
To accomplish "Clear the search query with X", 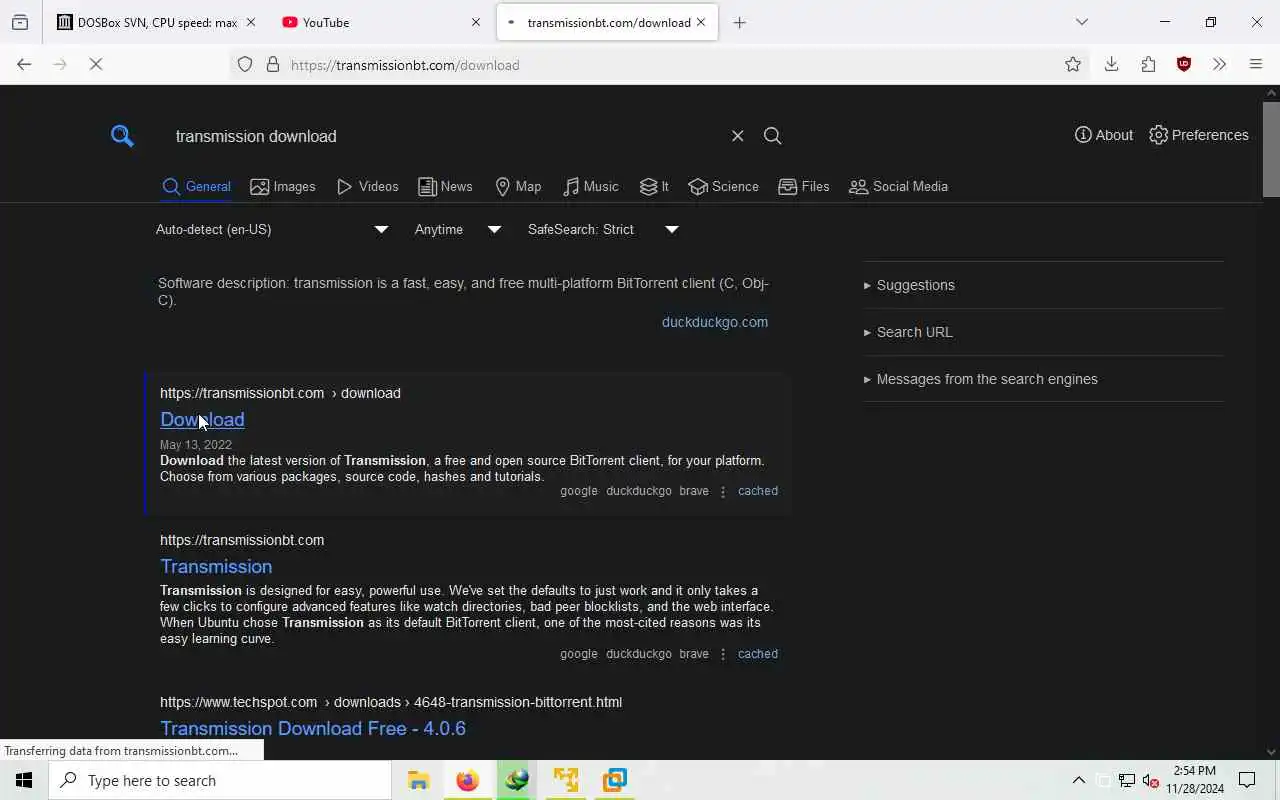I will point(737,136).
